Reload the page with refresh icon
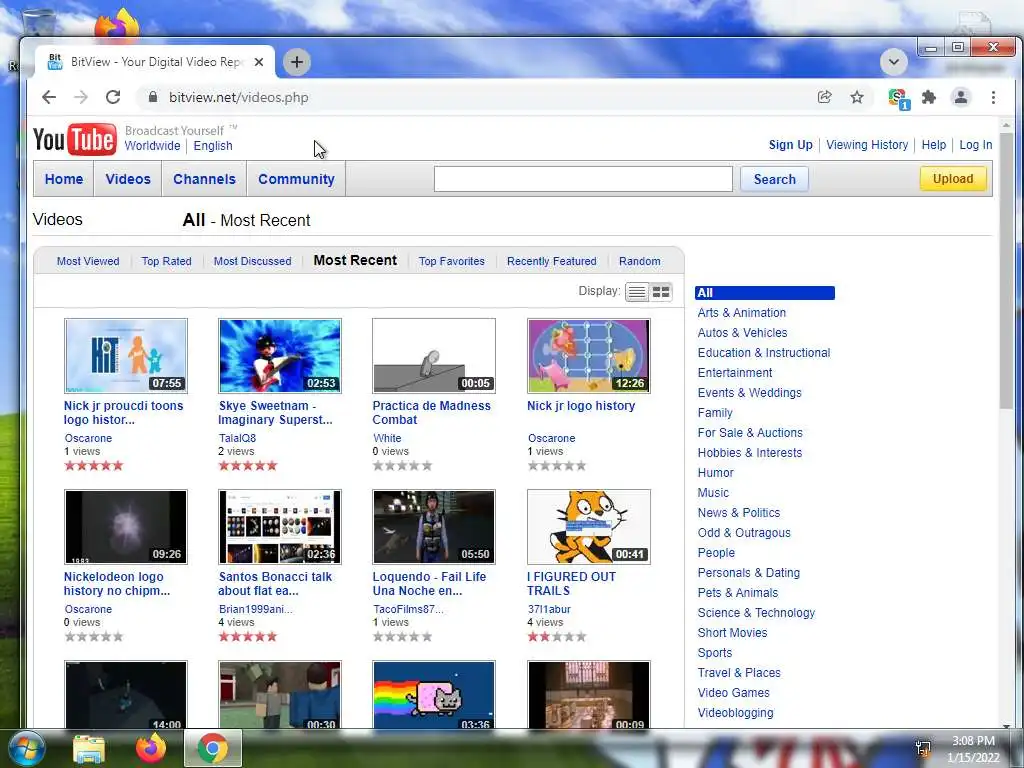This screenshot has height=768, width=1024. (x=113, y=97)
